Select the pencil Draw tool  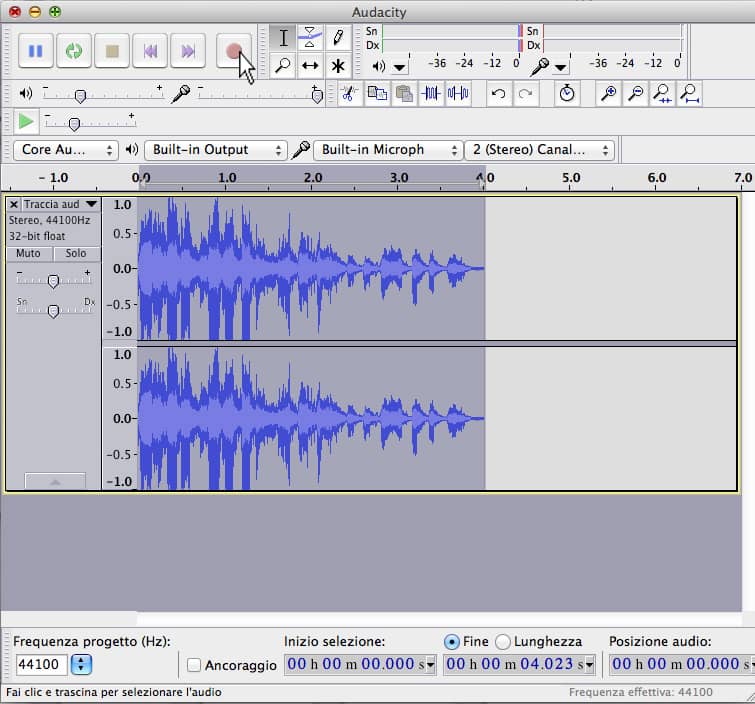coord(338,38)
